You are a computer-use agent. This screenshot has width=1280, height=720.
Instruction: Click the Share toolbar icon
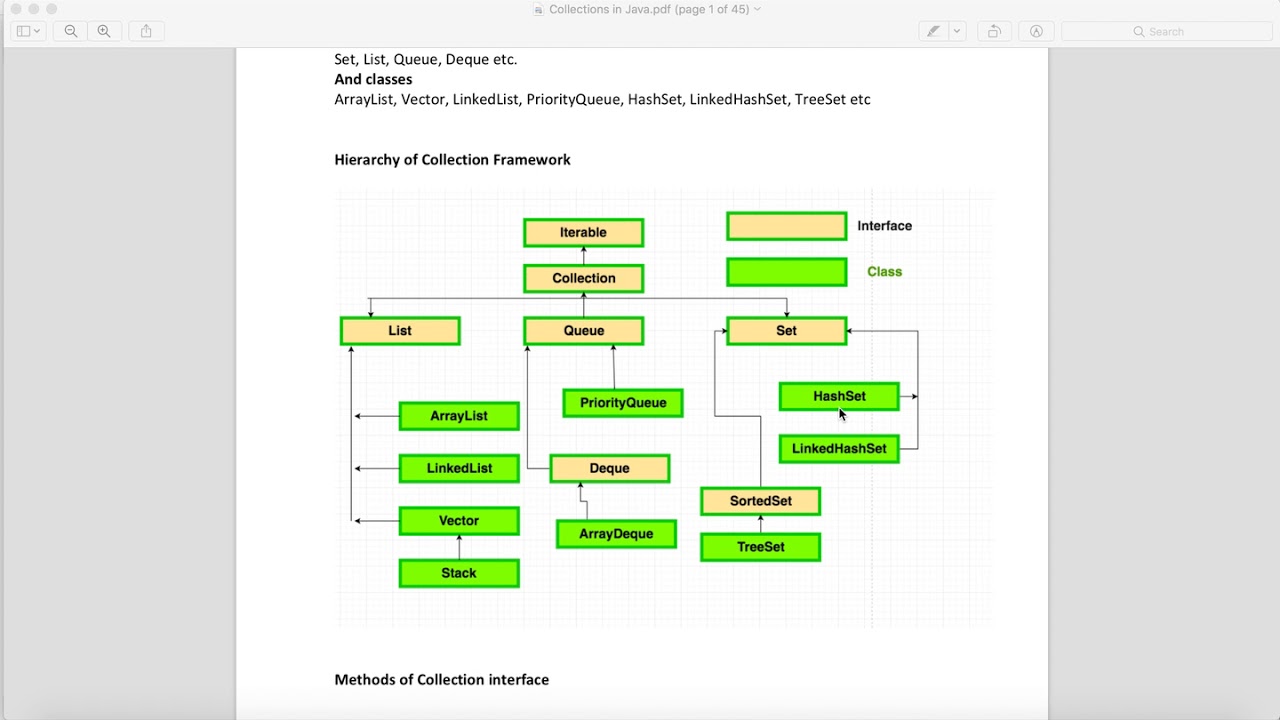coord(146,31)
